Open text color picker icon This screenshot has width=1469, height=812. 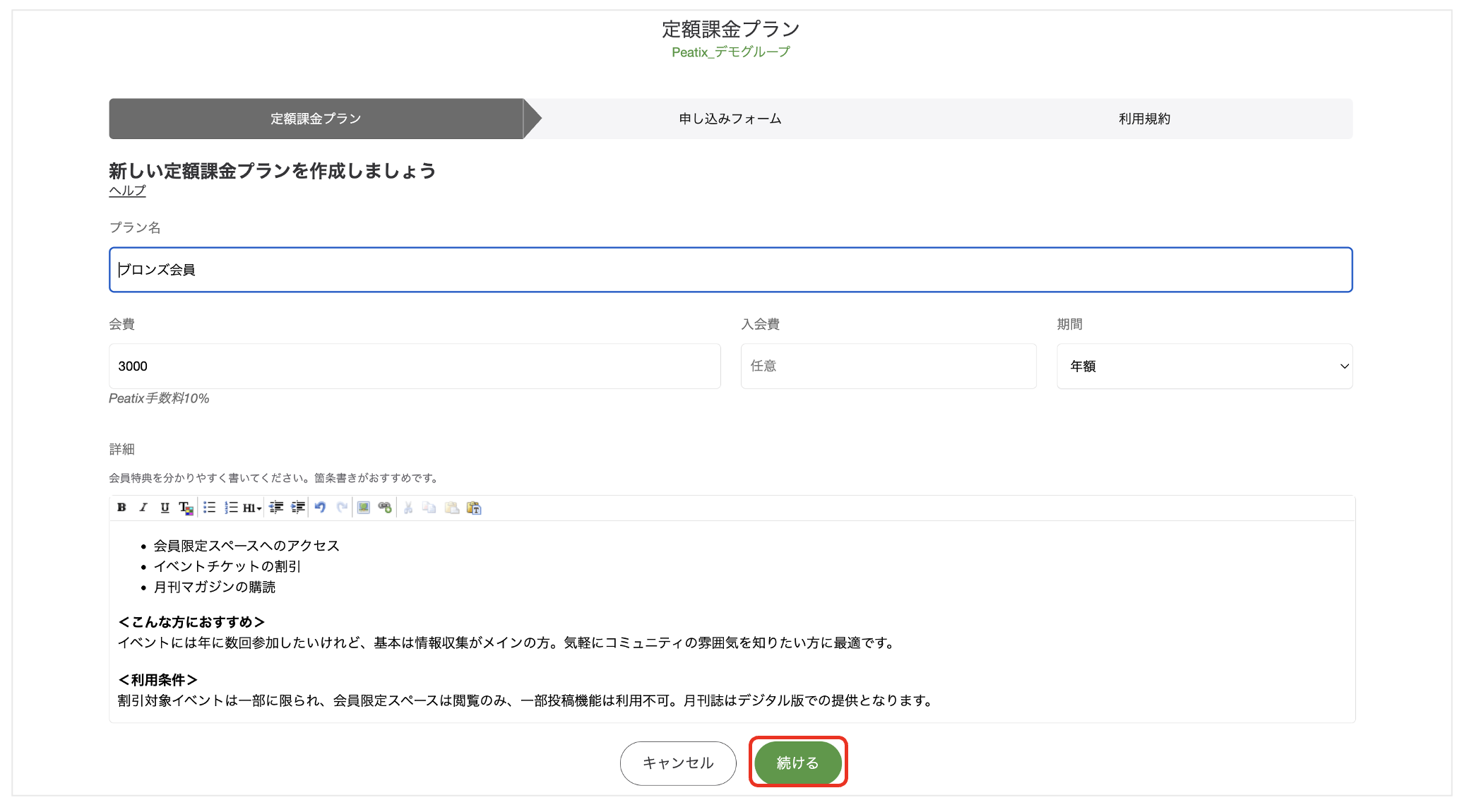click(186, 508)
